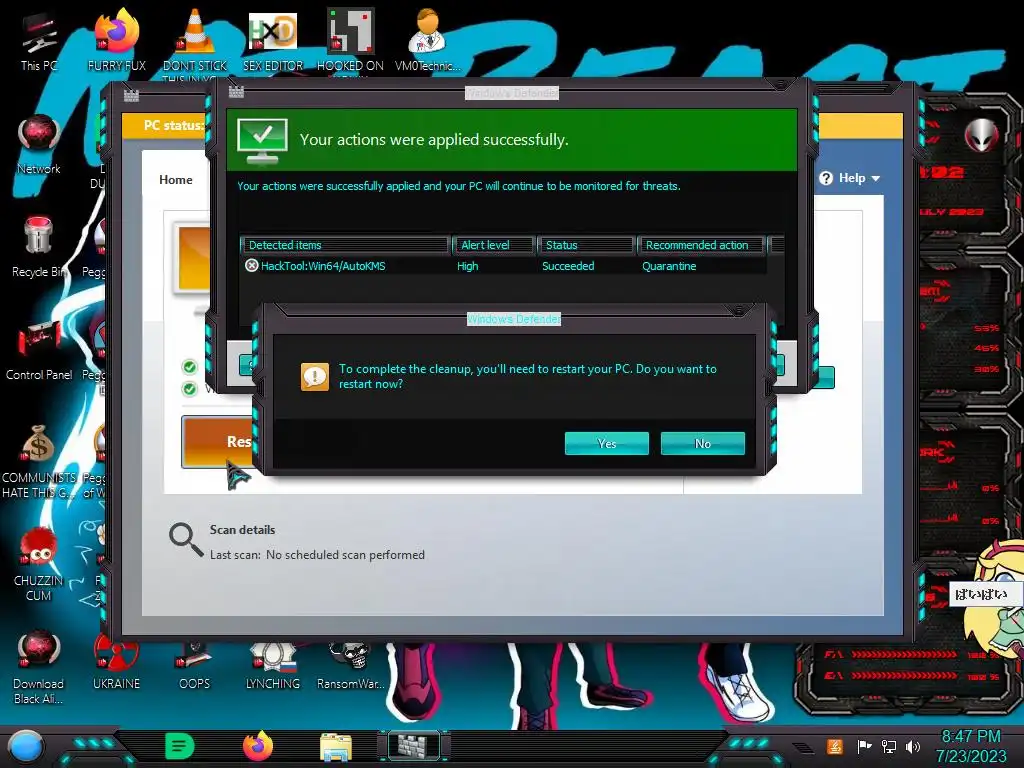Screen dimensions: 1024x768
Task: Open the Network desktop icon
Action: pyautogui.click(x=39, y=144)
